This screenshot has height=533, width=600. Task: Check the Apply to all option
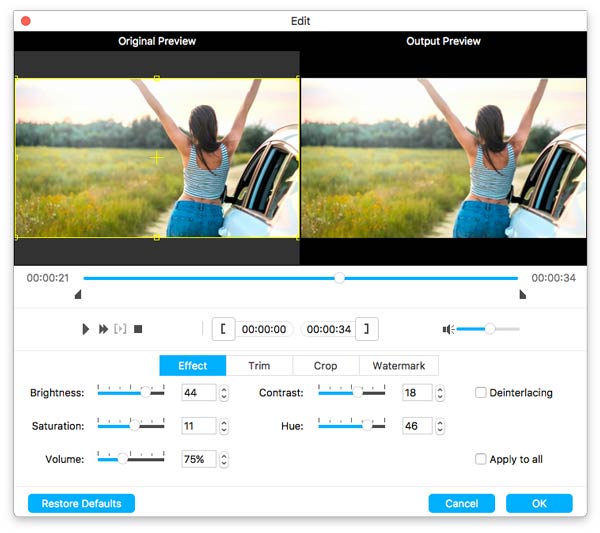coord(481,459)
